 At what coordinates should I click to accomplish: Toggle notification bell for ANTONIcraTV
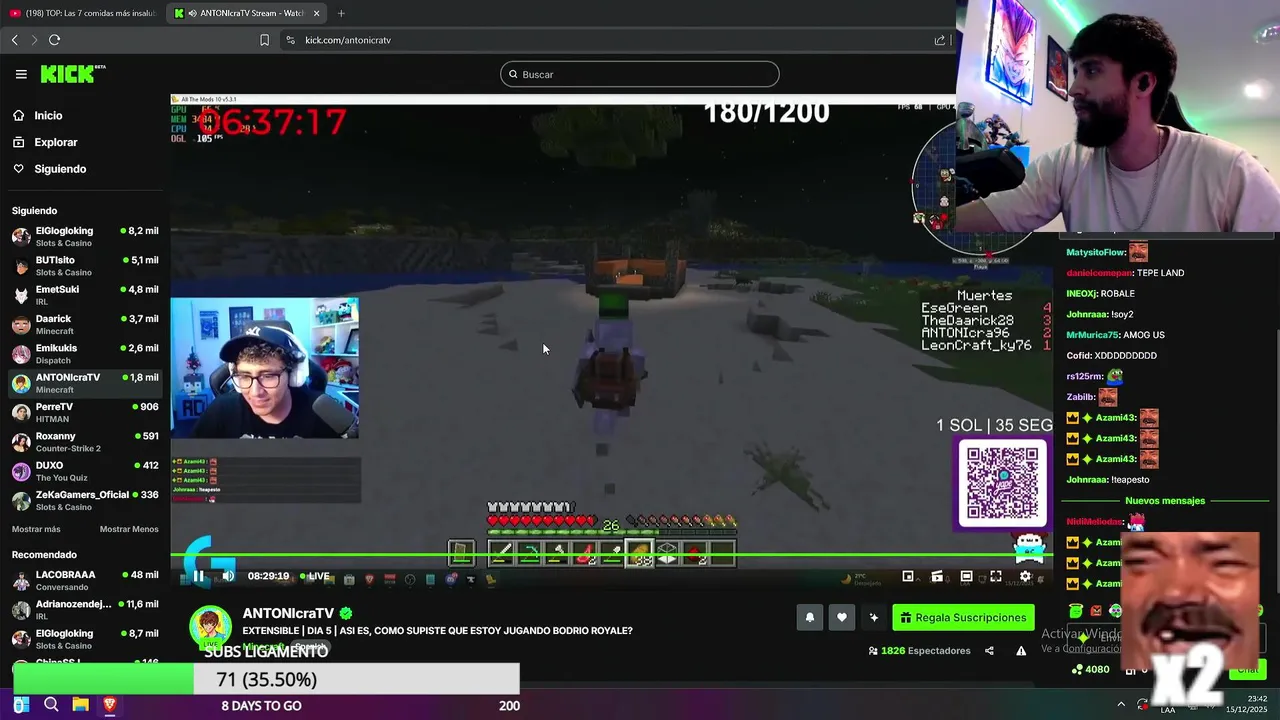[x=810, y=618]
